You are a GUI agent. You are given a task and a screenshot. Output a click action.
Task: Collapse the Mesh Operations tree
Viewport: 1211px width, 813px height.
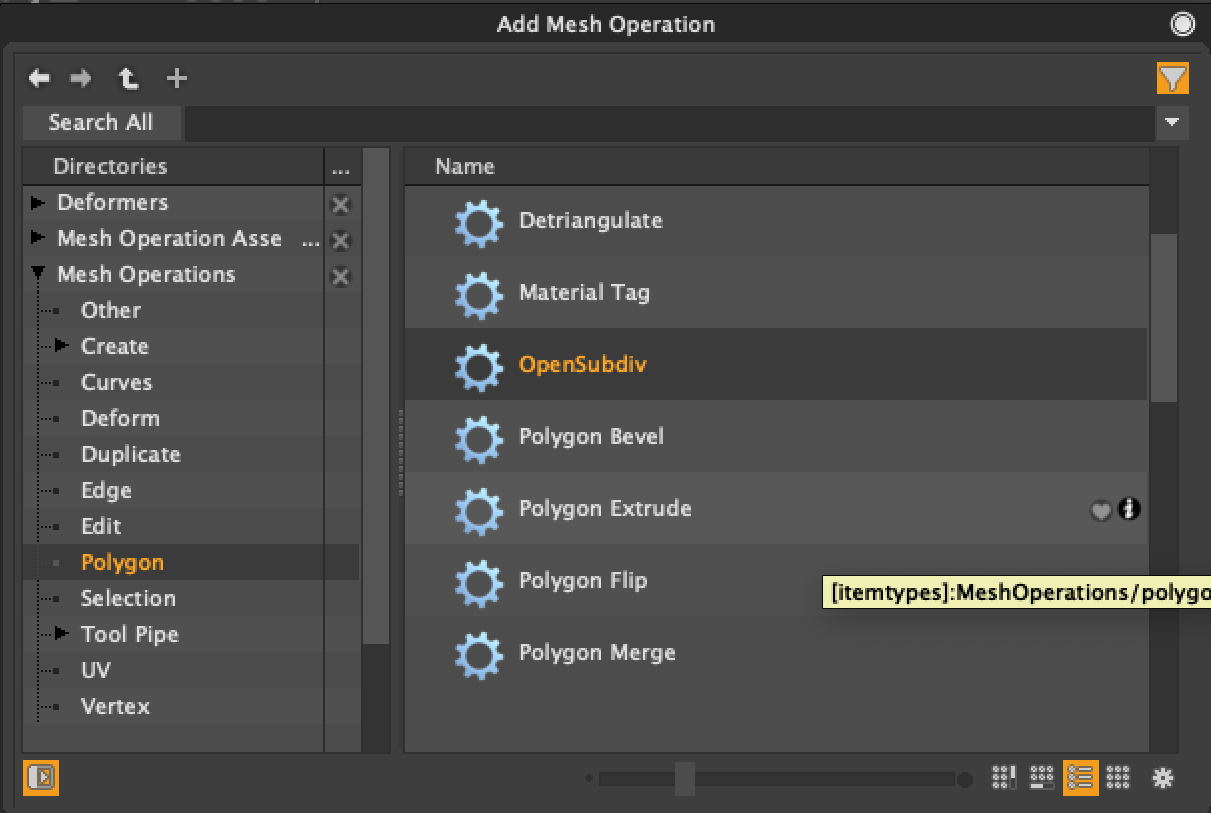coord(38,274)
